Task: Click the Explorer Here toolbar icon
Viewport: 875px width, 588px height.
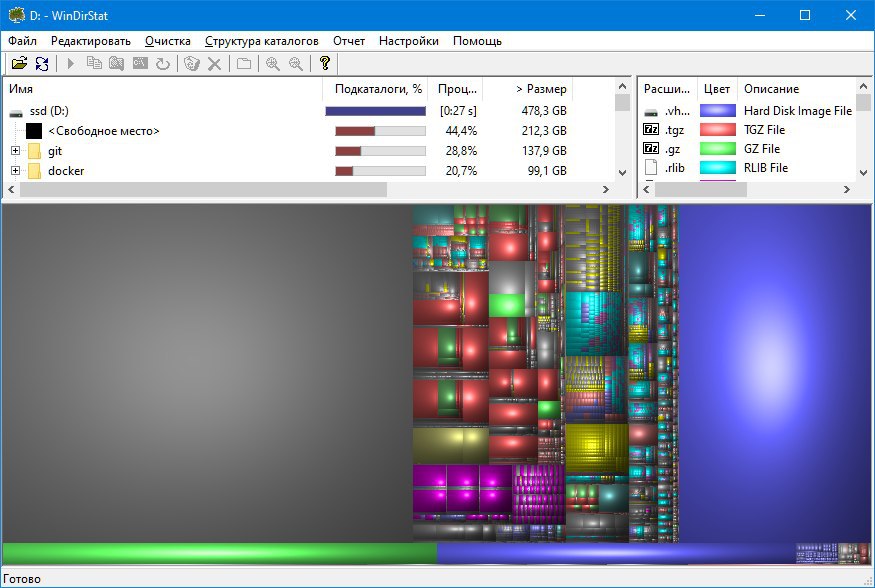Action: point(117,64)
